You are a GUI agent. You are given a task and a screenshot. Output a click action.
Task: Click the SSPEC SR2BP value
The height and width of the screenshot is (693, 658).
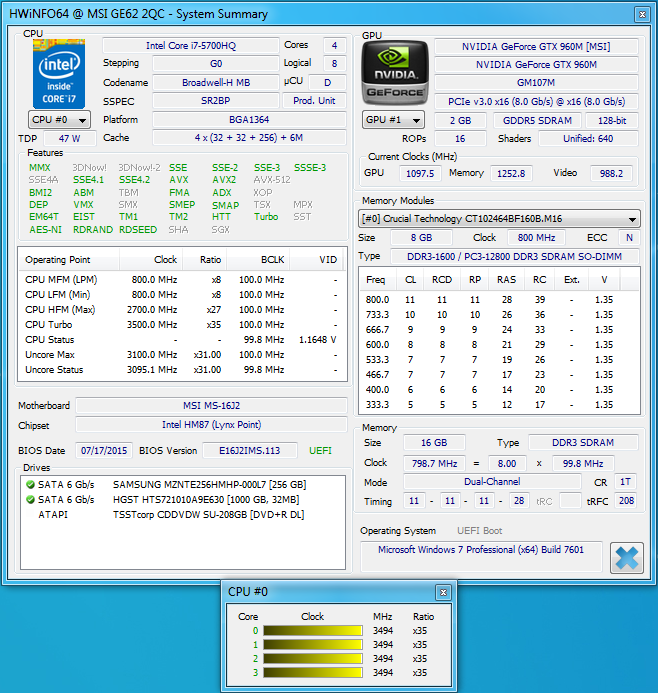pos(216,100)
